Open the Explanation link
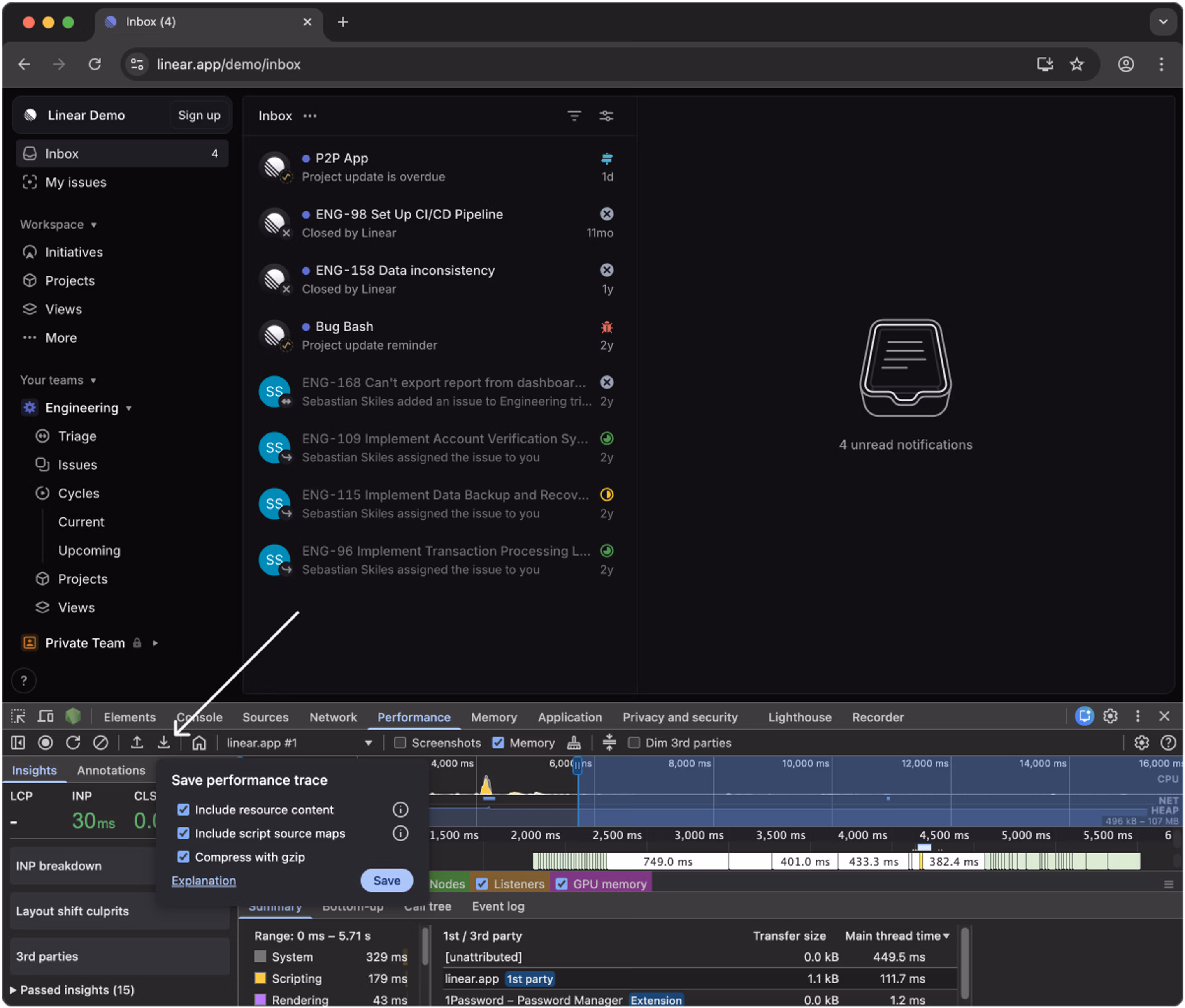1185x1008 pixels. [204, 881]
